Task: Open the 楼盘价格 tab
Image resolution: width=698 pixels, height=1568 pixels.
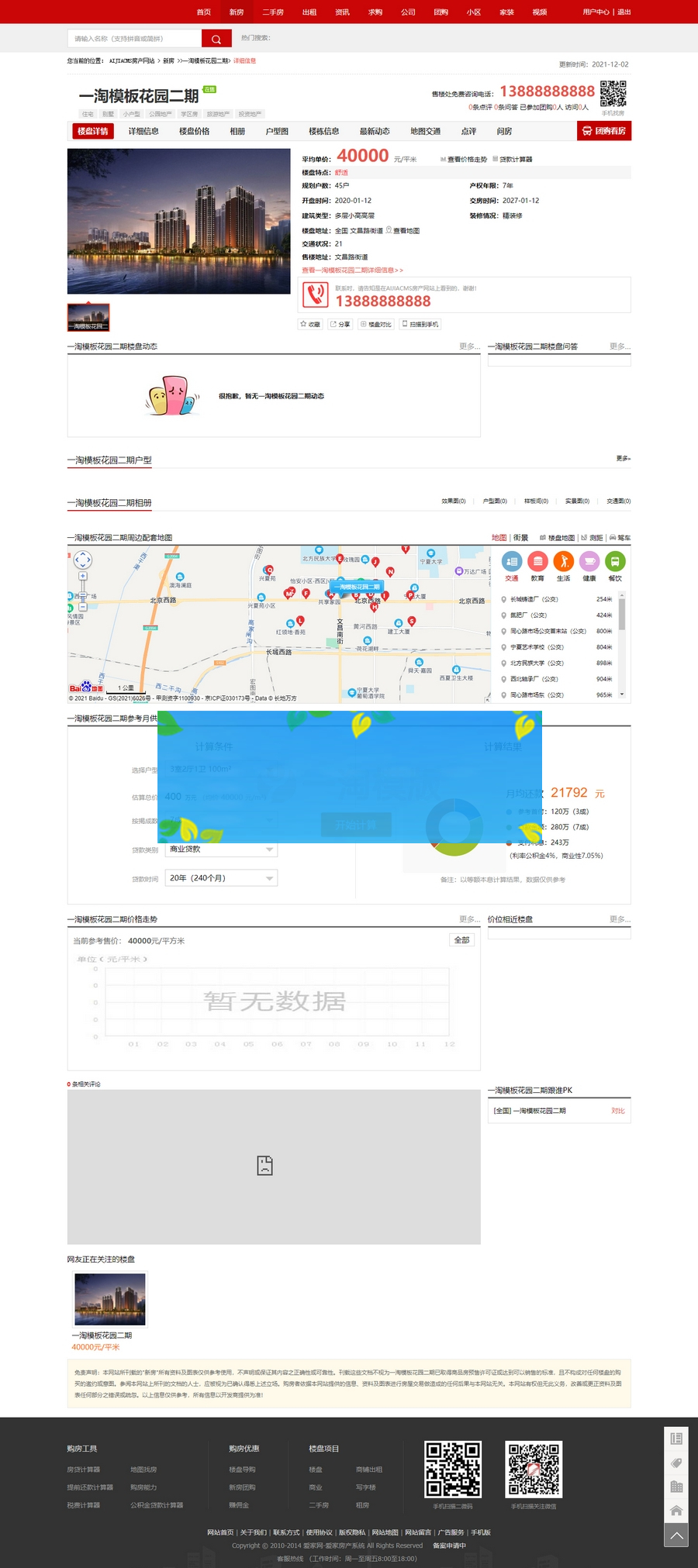Action: (195, 132)
